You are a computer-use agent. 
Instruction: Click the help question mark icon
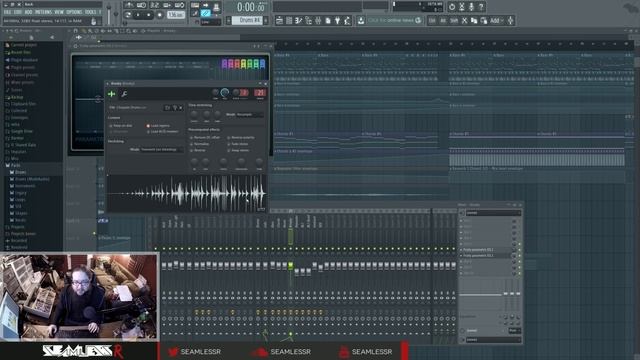tap(481, 7)
